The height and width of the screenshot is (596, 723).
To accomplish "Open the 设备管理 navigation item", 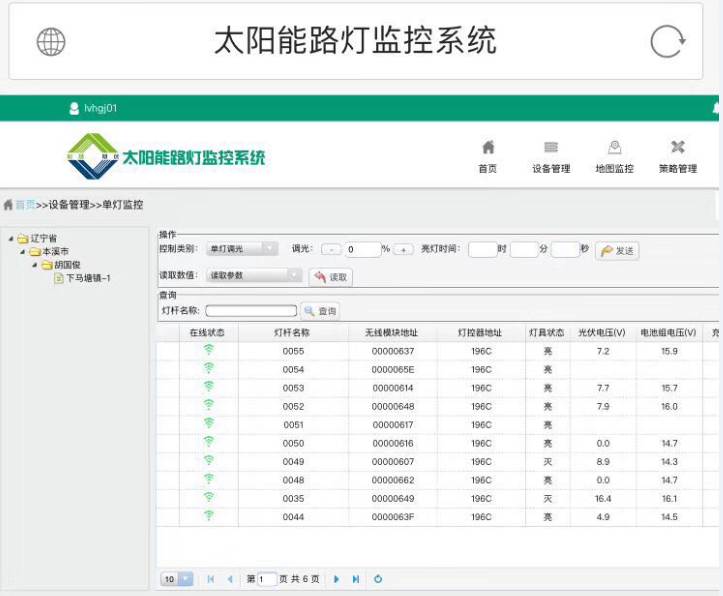I will 551,157.
